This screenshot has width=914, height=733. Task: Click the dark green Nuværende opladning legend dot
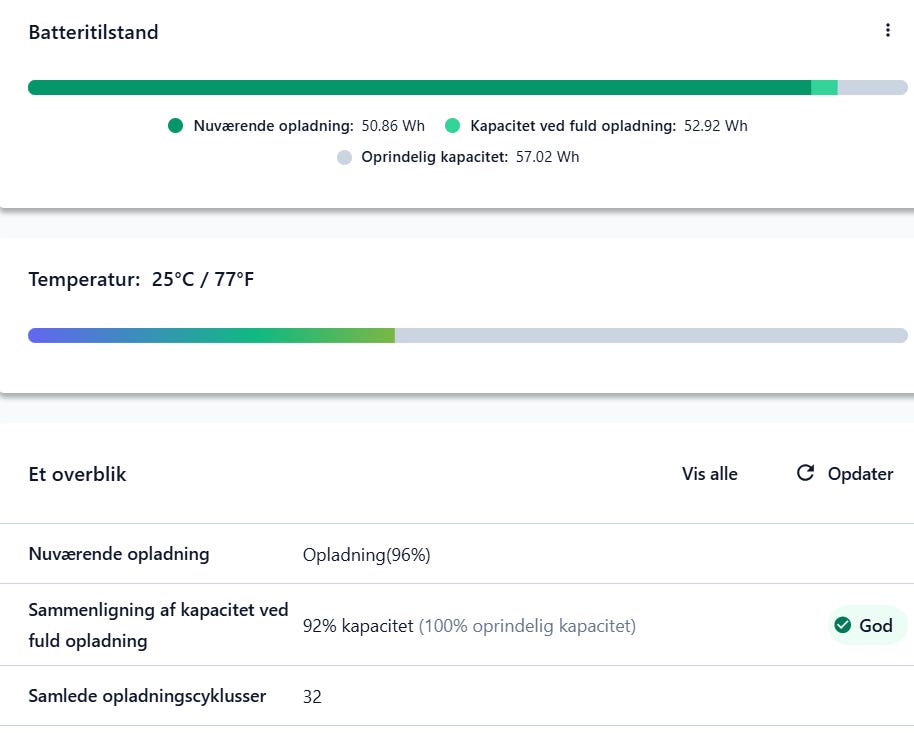[x=176, y=126]
